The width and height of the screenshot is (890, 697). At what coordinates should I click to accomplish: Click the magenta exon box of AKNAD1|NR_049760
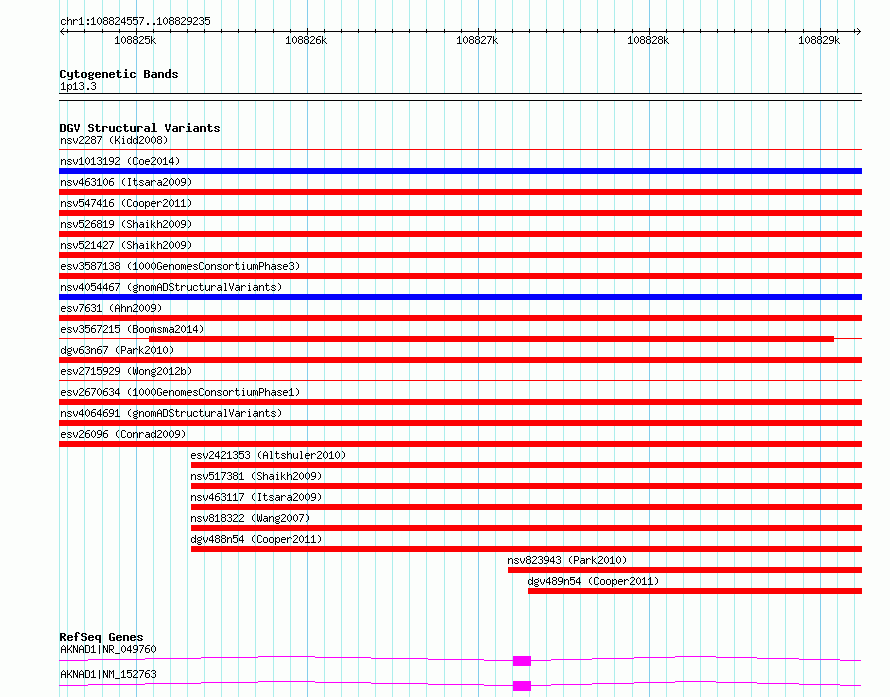click(x=522, y=661)
